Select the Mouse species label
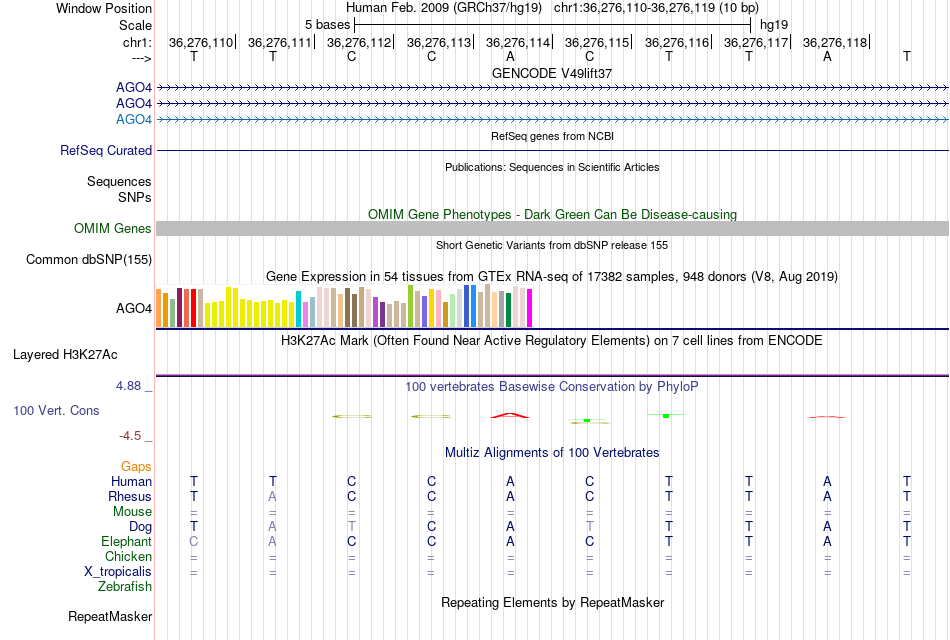This screenshot has height=640, width=950. 132,512
